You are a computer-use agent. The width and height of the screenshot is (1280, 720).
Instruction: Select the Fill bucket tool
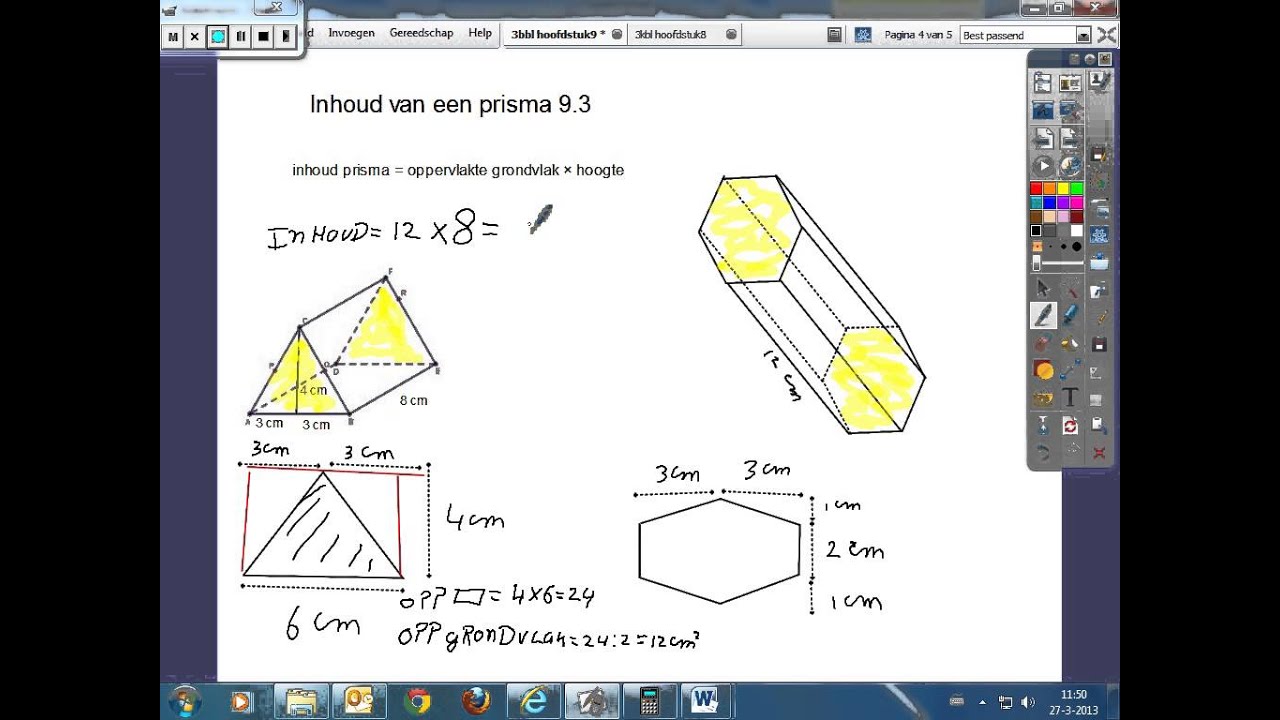pyautogui.click(x=1070, y=344)
